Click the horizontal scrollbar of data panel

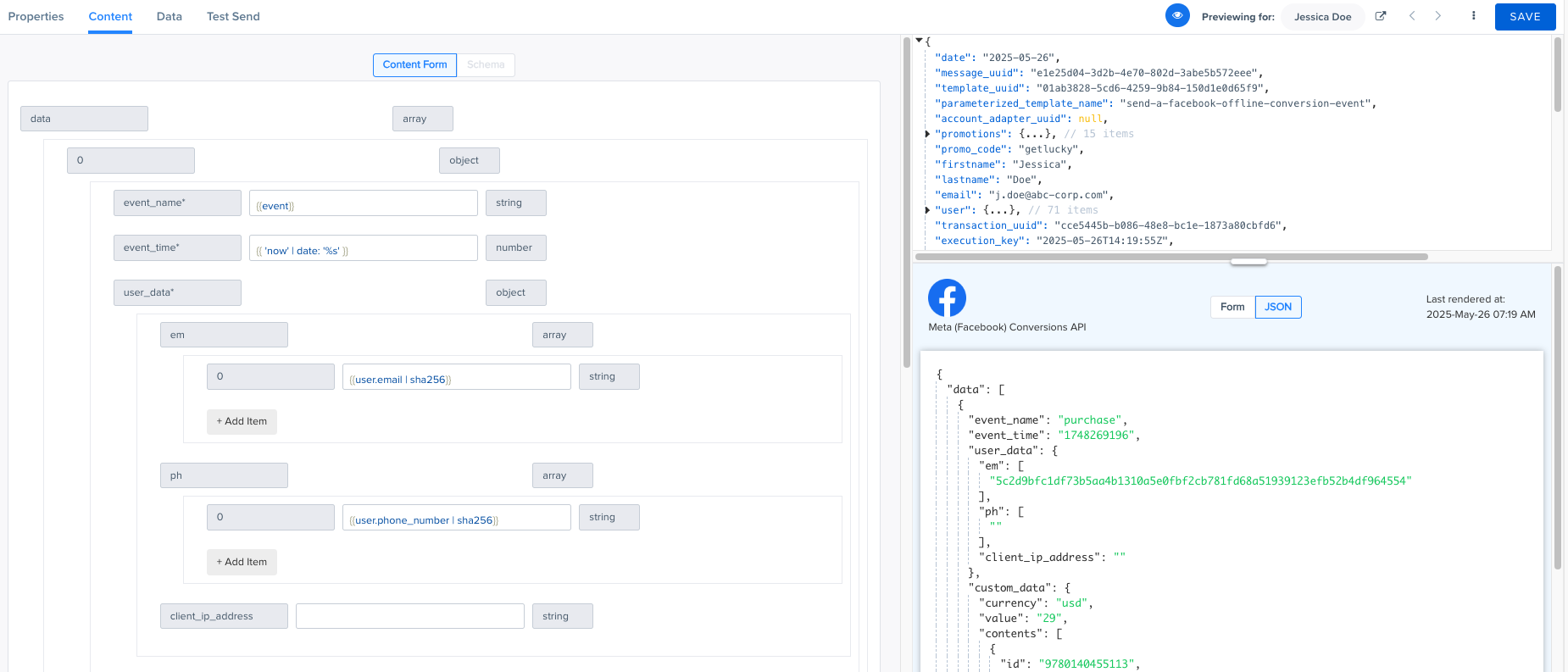tap(1171, 256)
